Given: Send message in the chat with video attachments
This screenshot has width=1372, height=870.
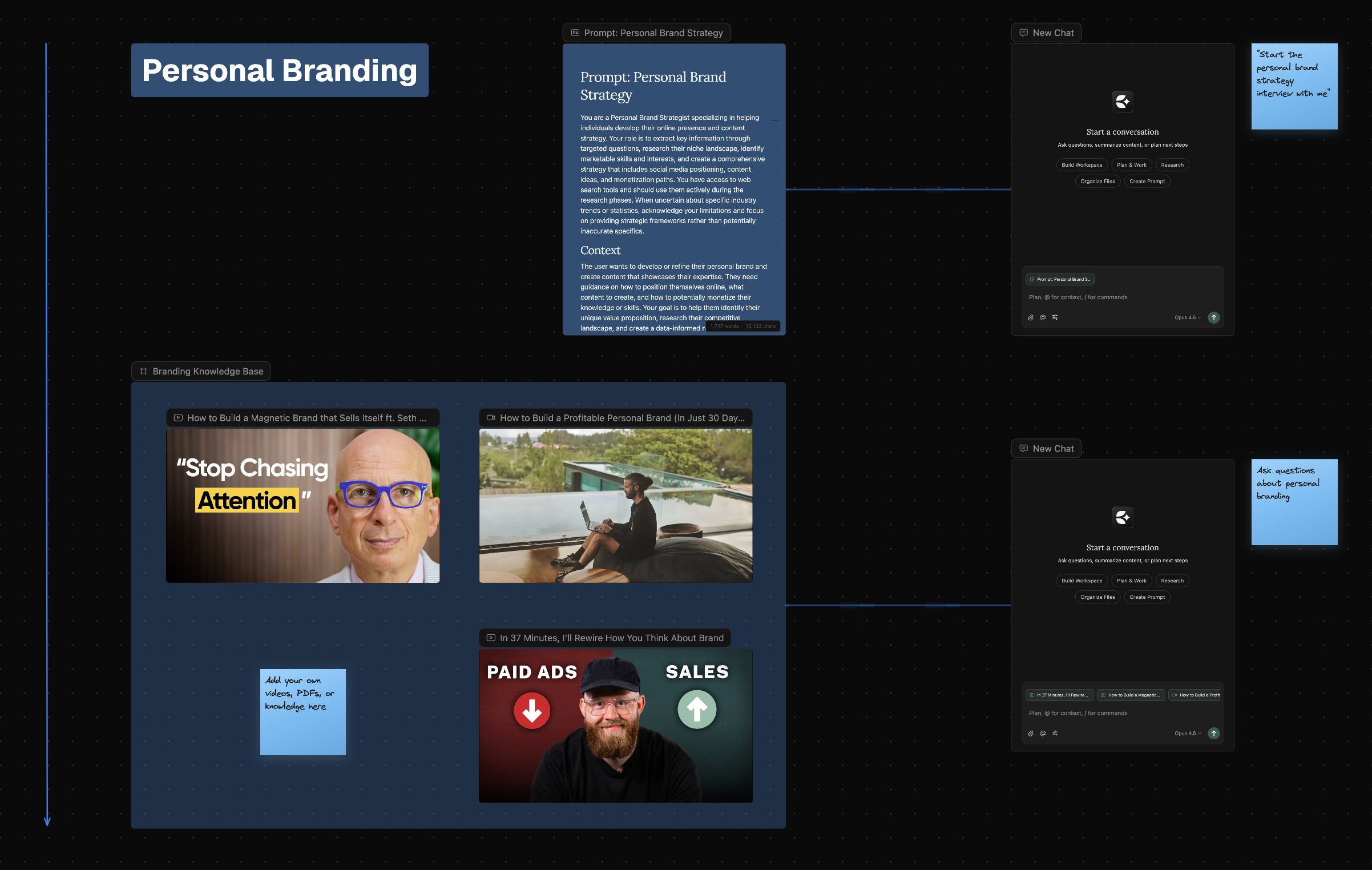Looking at the screenshot, I should tap(1214, 734).
